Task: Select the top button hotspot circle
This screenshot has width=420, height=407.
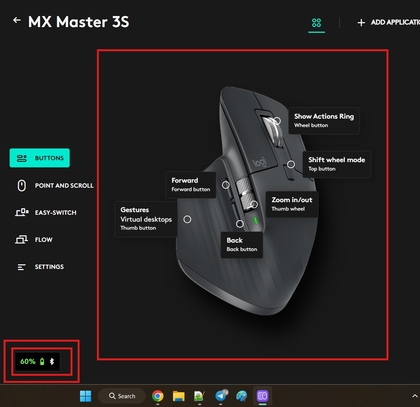Action: (x=291, y=164)
